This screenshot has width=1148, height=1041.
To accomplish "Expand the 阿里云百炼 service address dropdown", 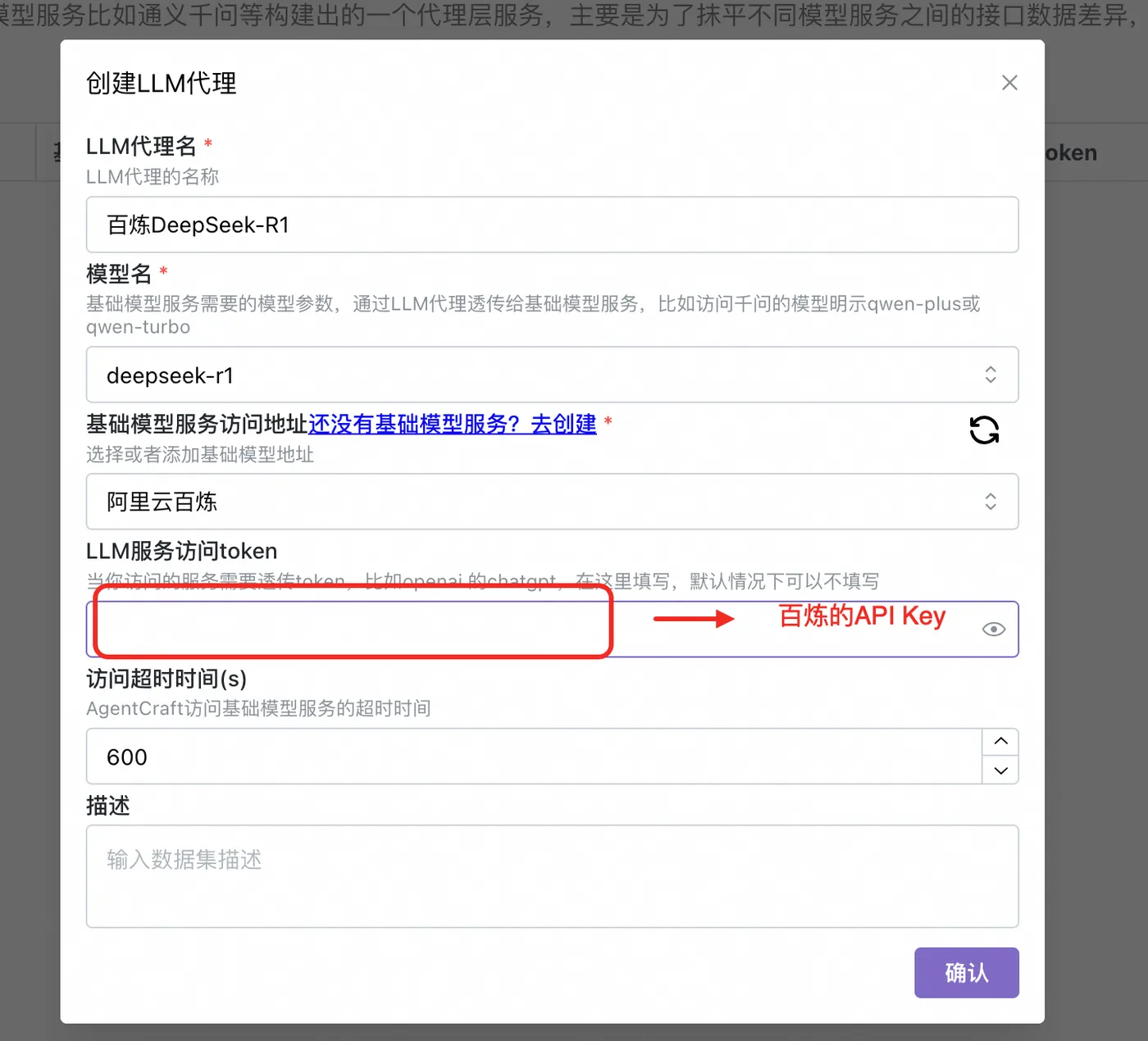I will 552,502.
